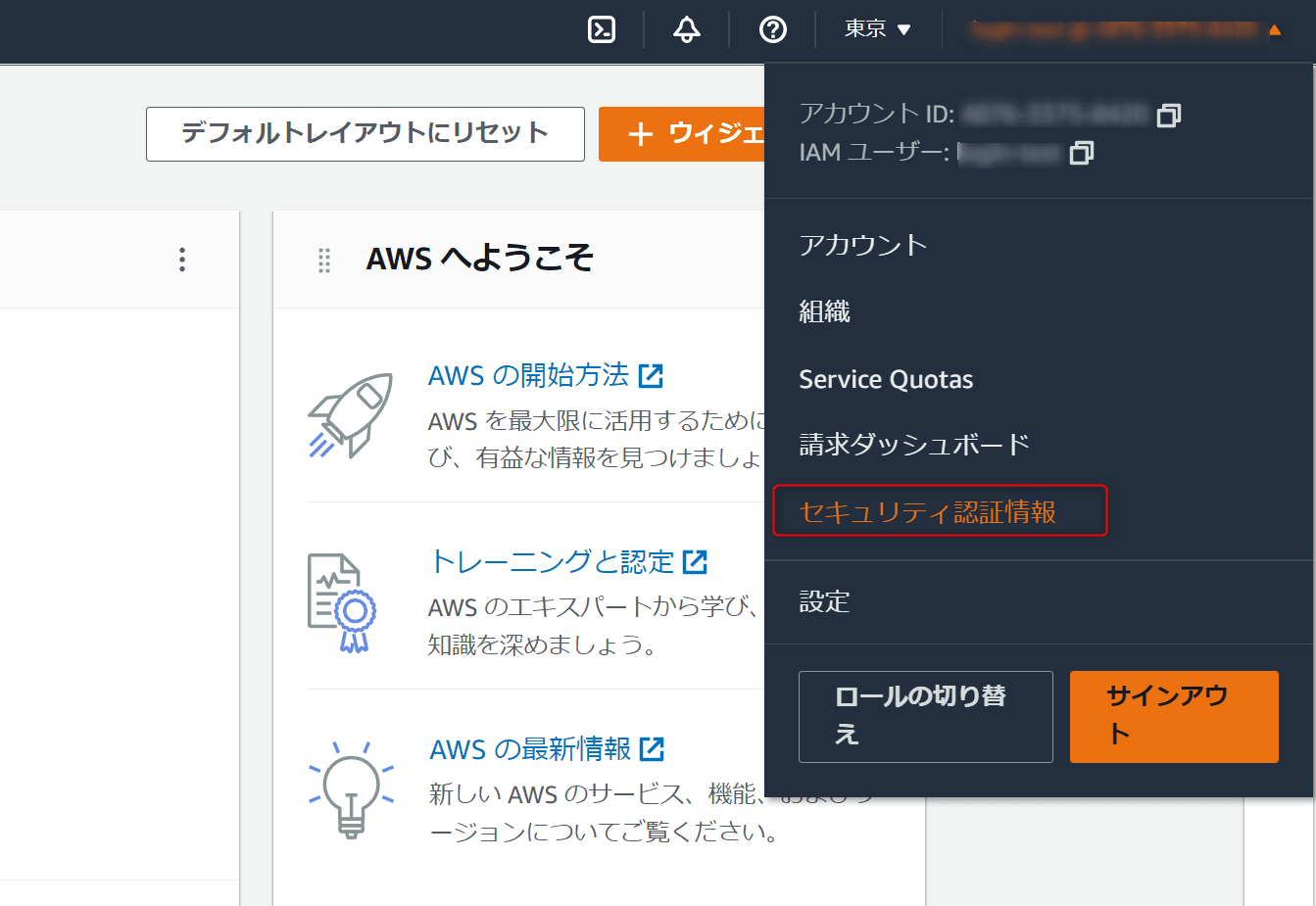Copy the account ID with the copy icon

[1169, 116]
